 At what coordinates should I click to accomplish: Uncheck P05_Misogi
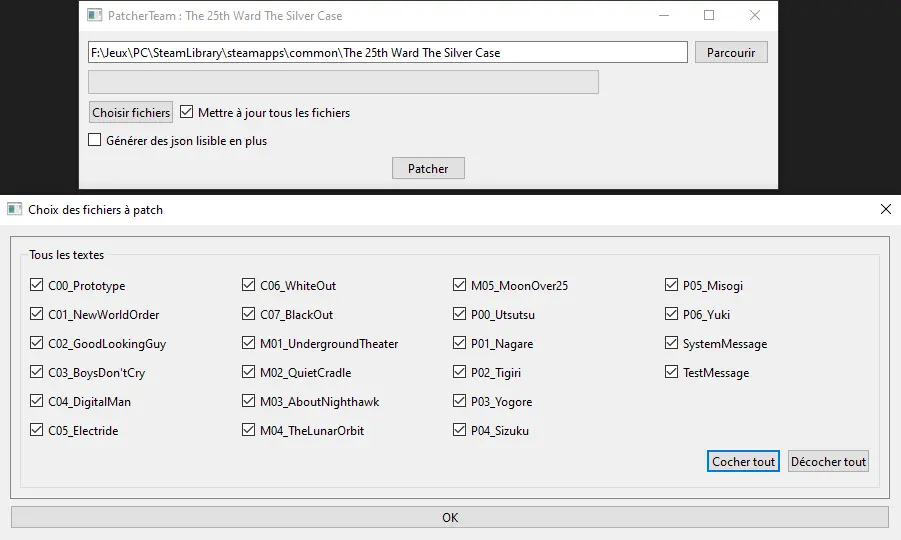click(671, 284)
